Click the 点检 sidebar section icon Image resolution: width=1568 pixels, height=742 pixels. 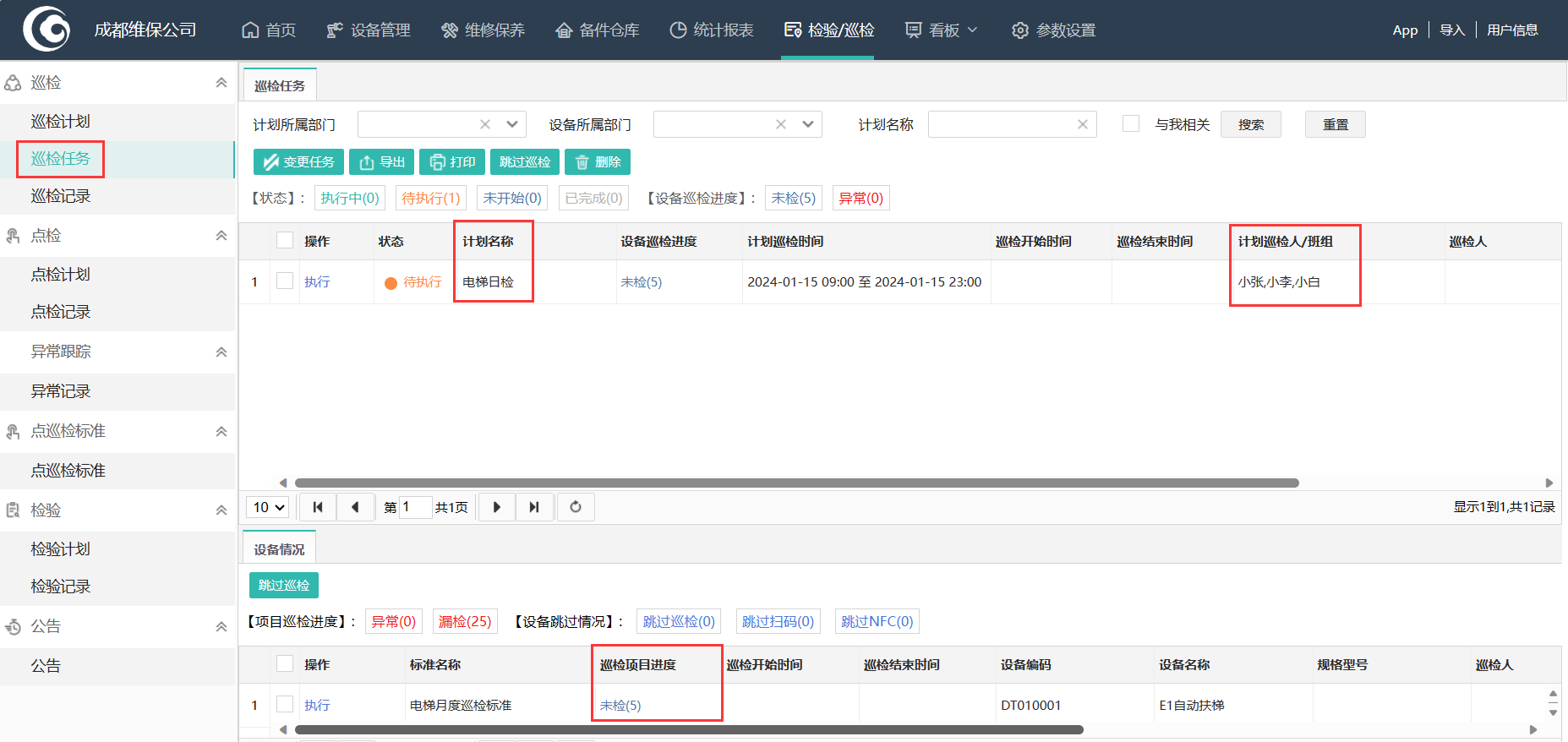[x=13, y=236]
